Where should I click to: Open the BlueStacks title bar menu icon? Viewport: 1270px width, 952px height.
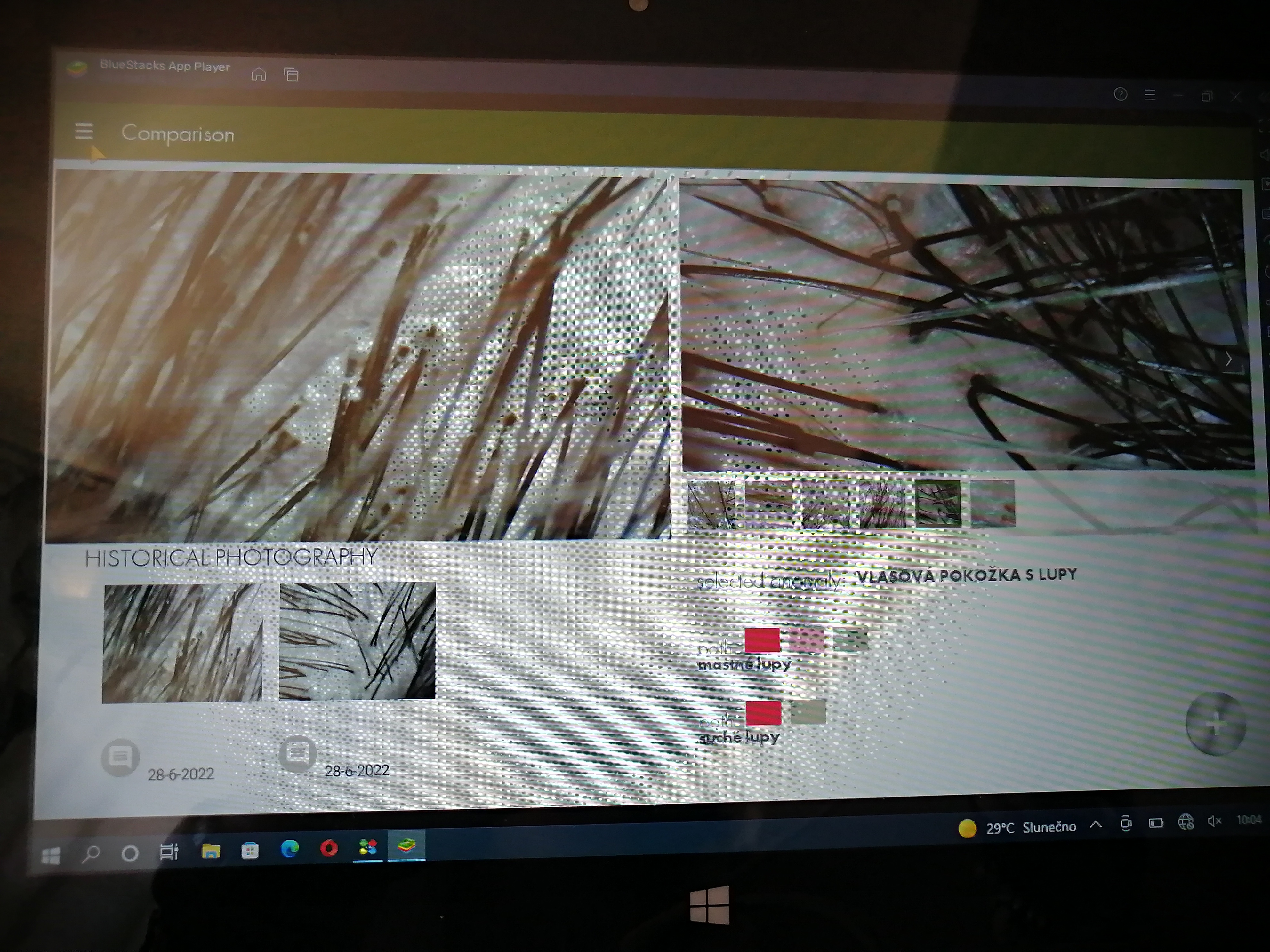(1149, 95)
